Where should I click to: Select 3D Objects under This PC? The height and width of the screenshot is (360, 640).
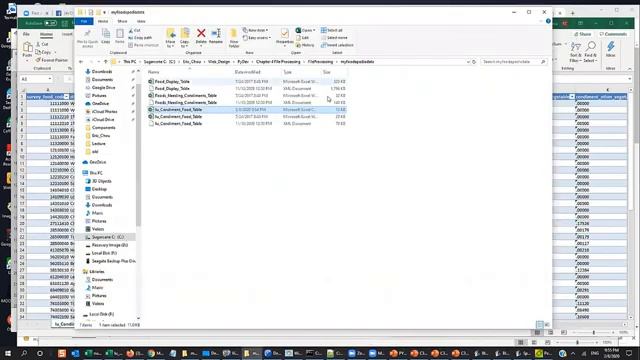tap(101, 181)
